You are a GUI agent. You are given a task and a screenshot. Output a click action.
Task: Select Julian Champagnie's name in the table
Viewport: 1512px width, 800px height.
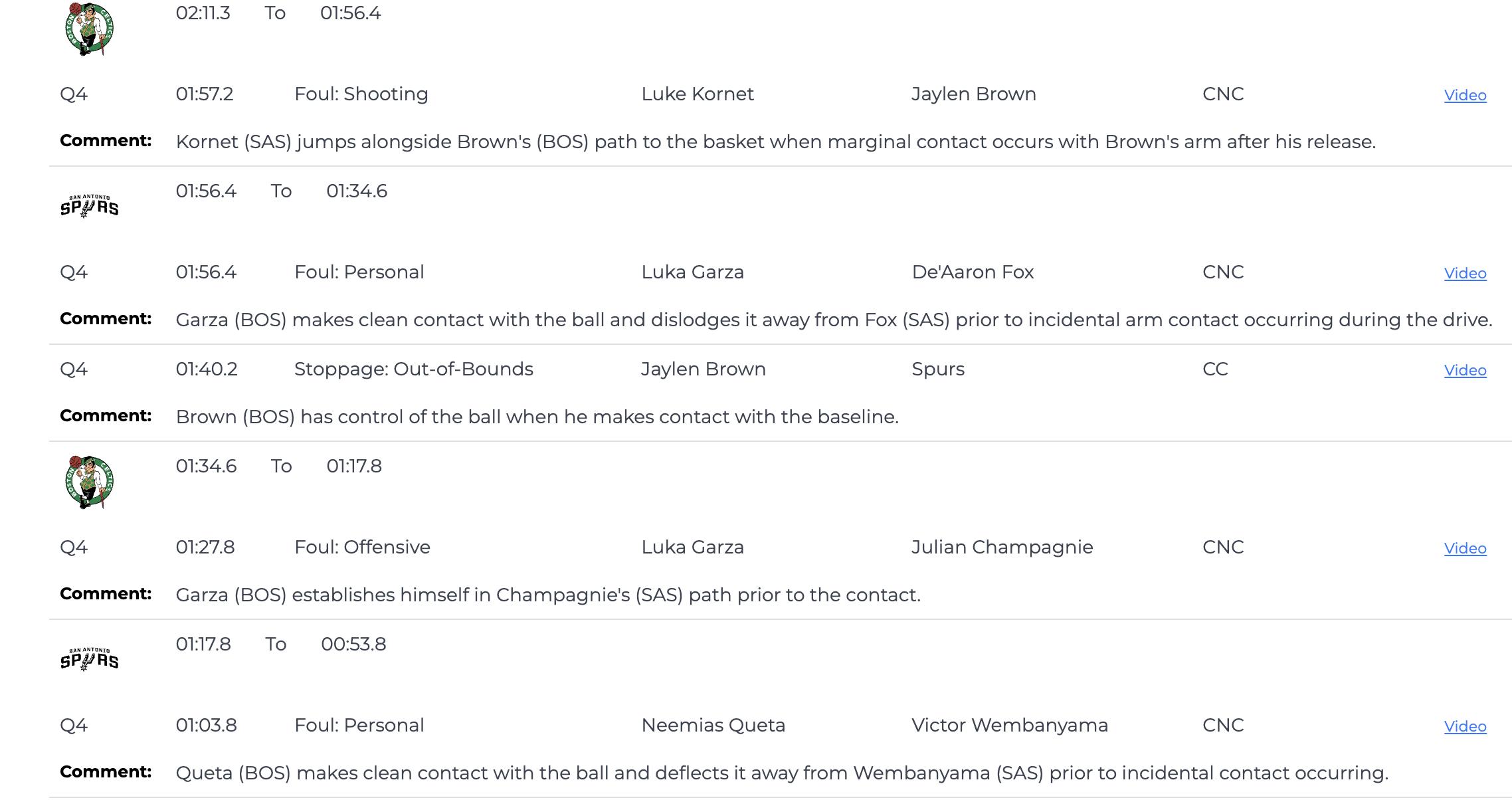click(1002, 547)
